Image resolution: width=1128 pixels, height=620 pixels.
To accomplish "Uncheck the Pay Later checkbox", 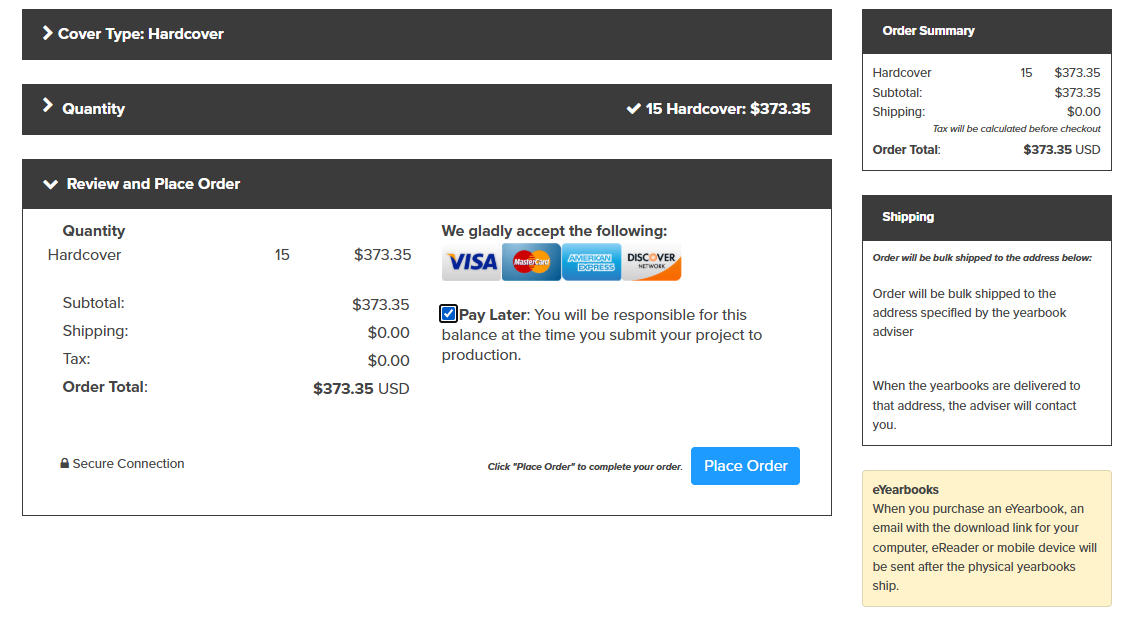I will pos(448,314).
